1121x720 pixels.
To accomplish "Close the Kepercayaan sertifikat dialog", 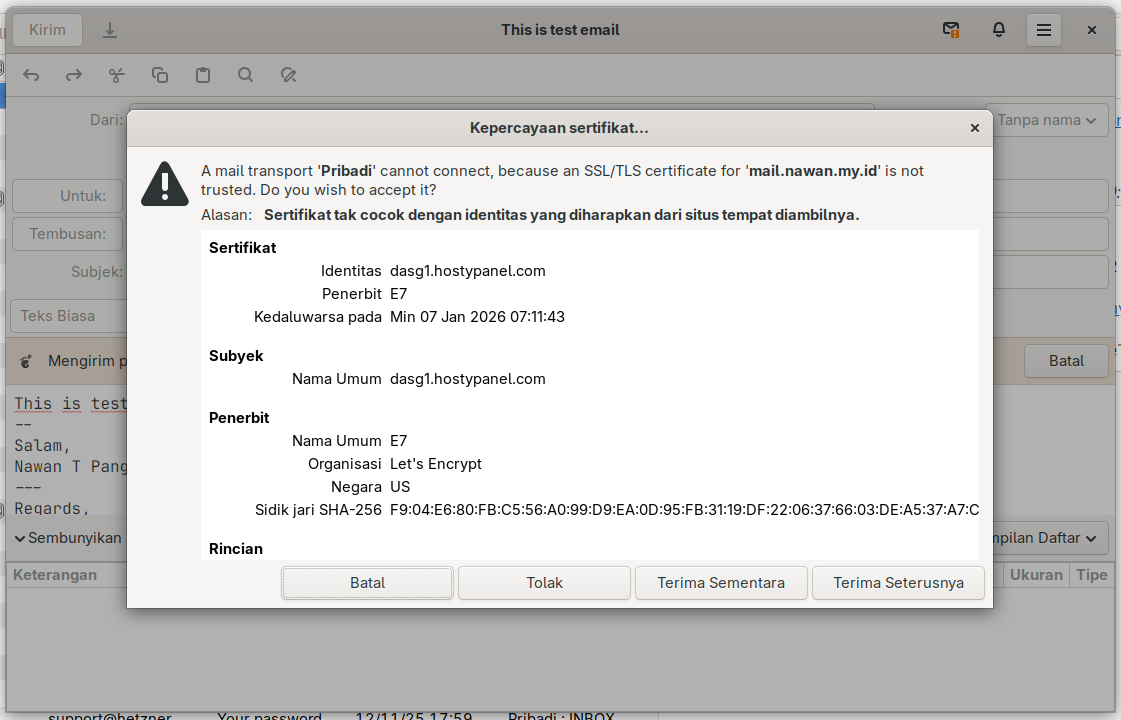I will click(974, 128).
